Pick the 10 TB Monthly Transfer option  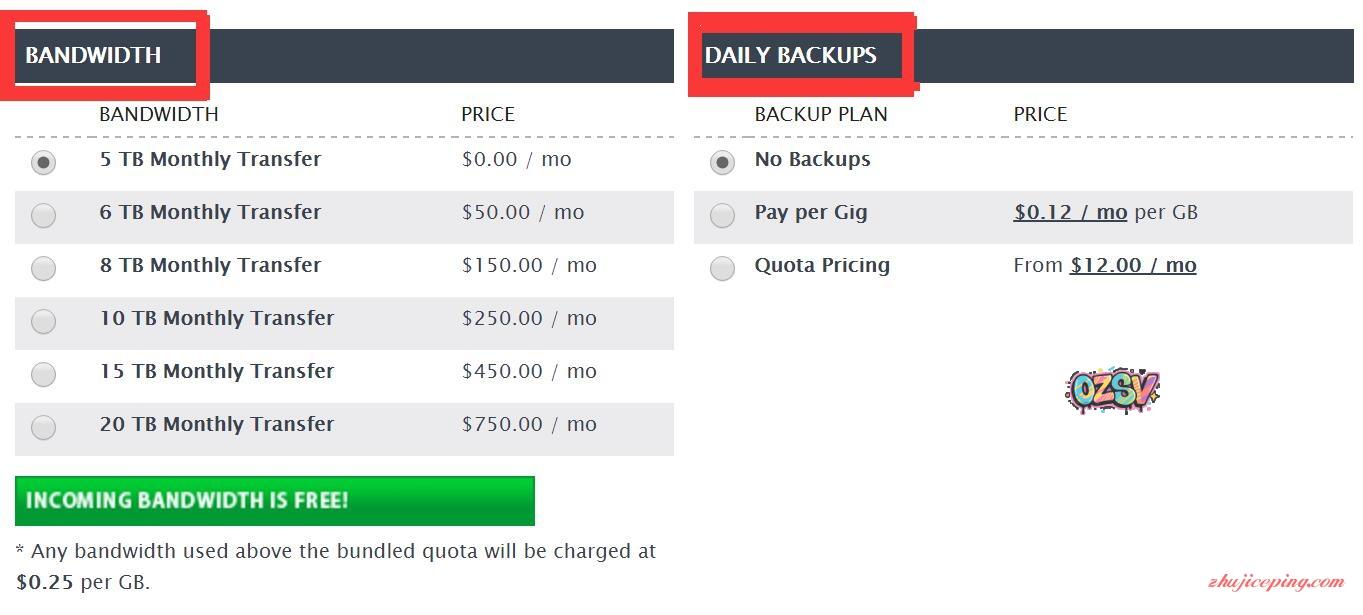click(x=43, y=321)
